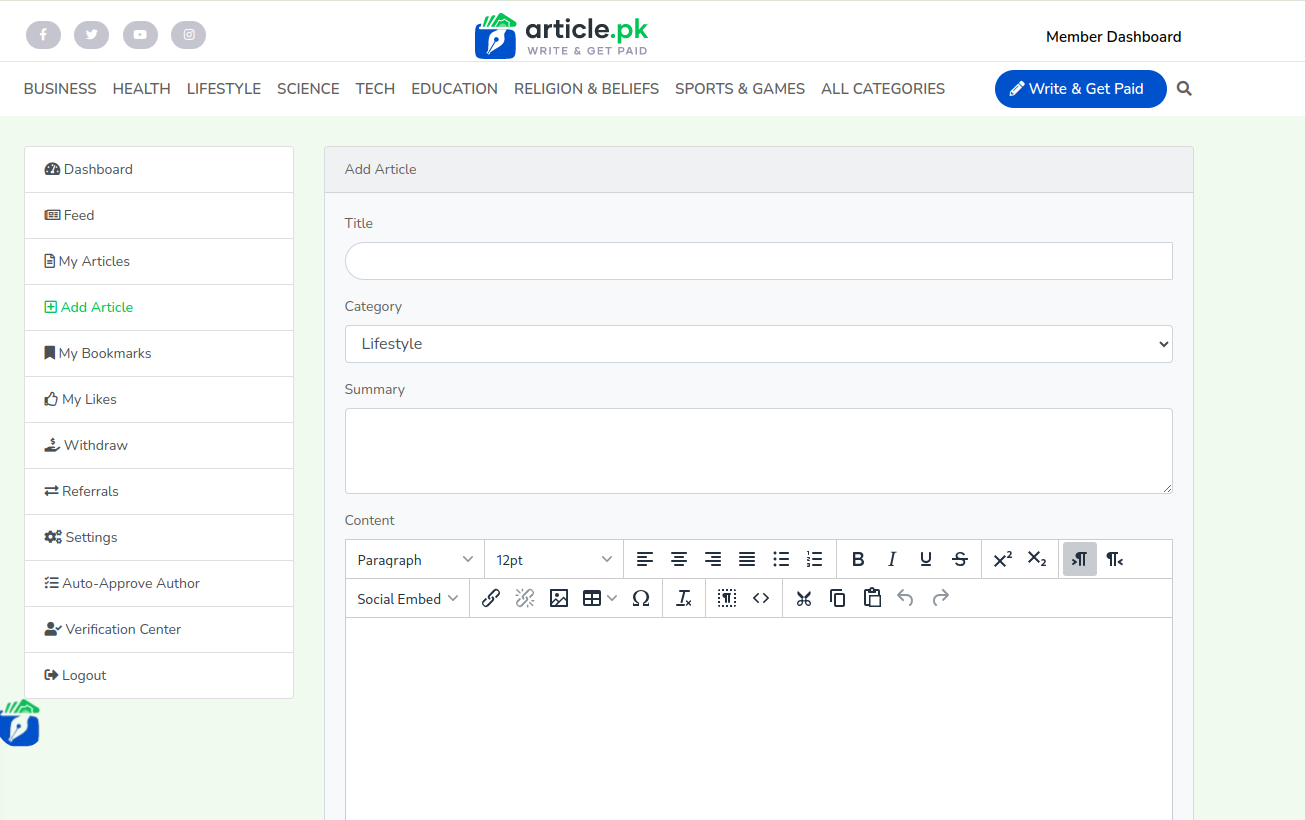Toggle right-to-left text direction button
Image resolution: width=1305 pixels, height=820 pixels.
[1114, 560]
